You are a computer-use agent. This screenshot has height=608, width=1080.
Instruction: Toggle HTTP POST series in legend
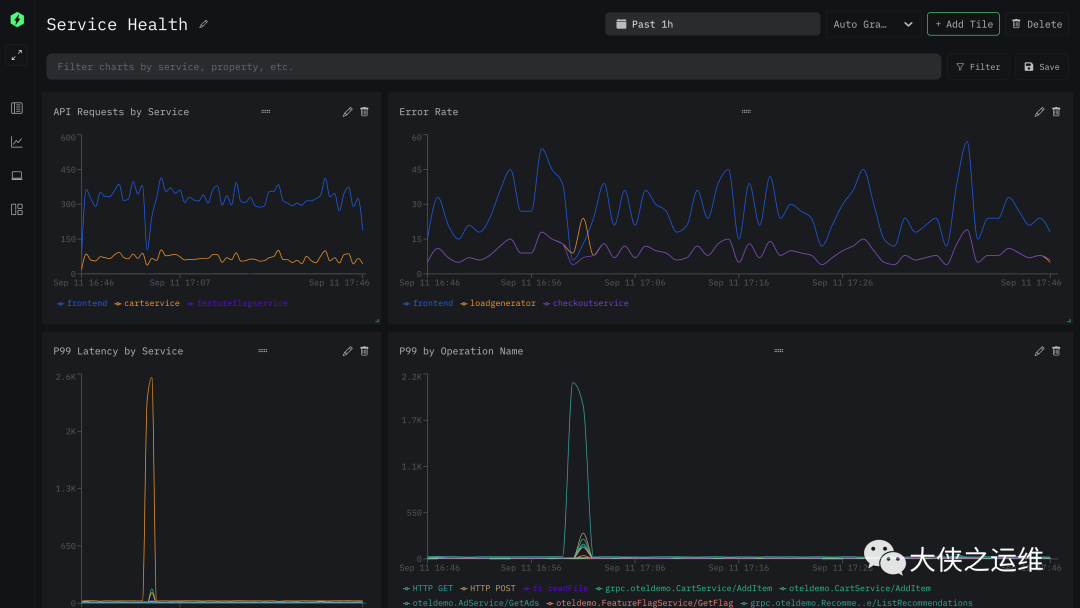pos(488,588)
